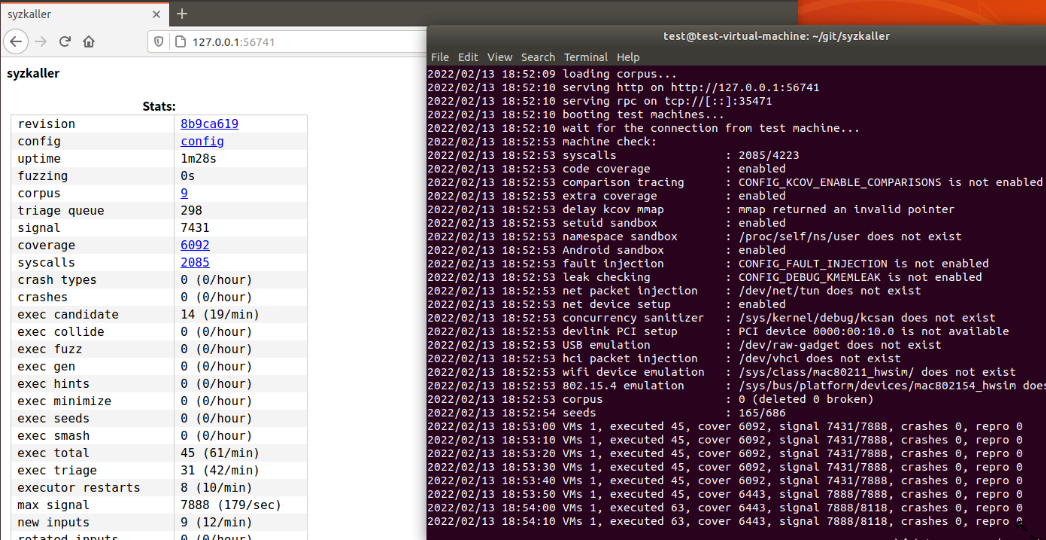Click the terminal line 'loading corpus...'
1046x540 pixels.
pyautogui.click(x=620, y=74)
